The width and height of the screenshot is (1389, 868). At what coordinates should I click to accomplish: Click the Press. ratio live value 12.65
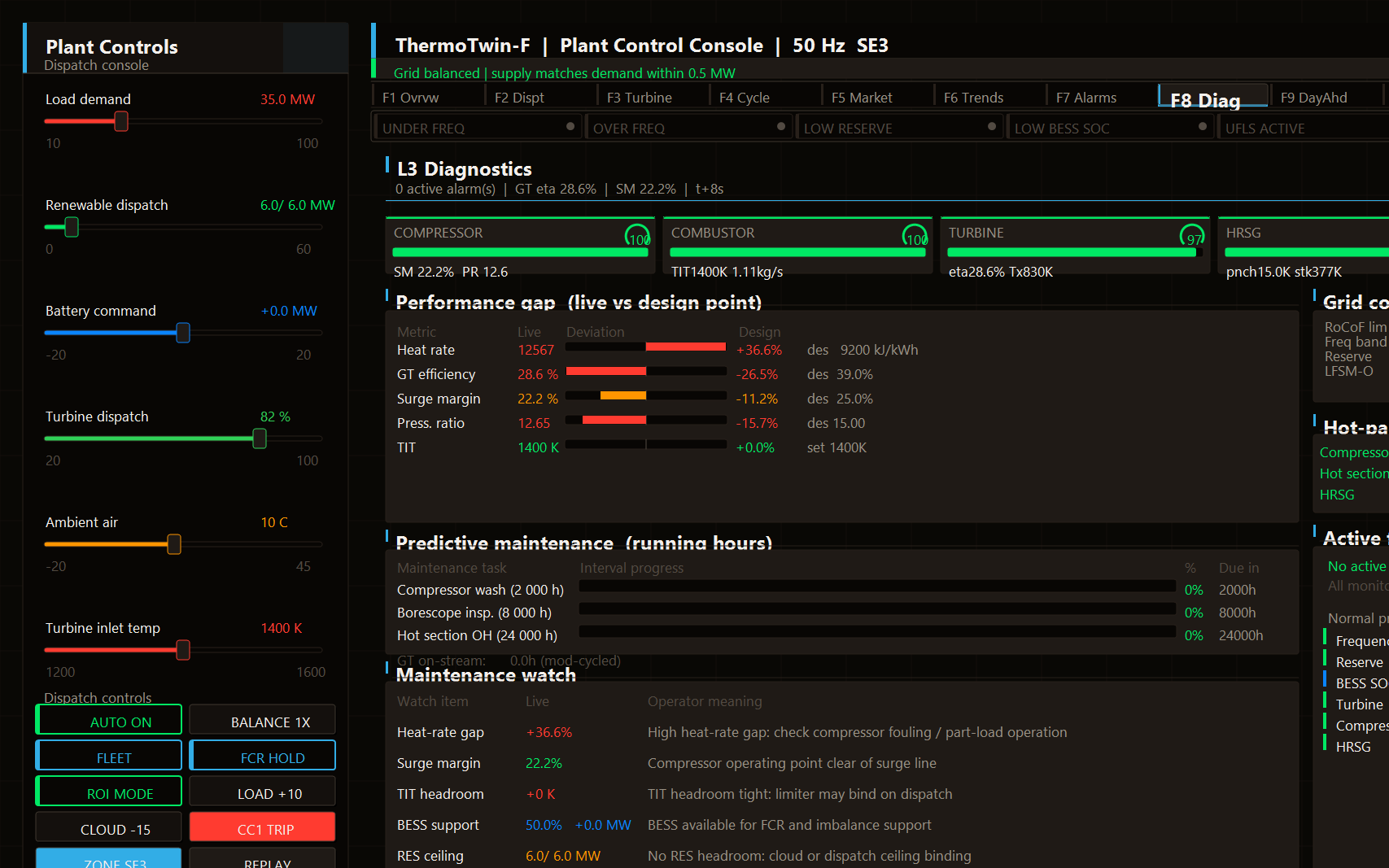click(534, 423)
